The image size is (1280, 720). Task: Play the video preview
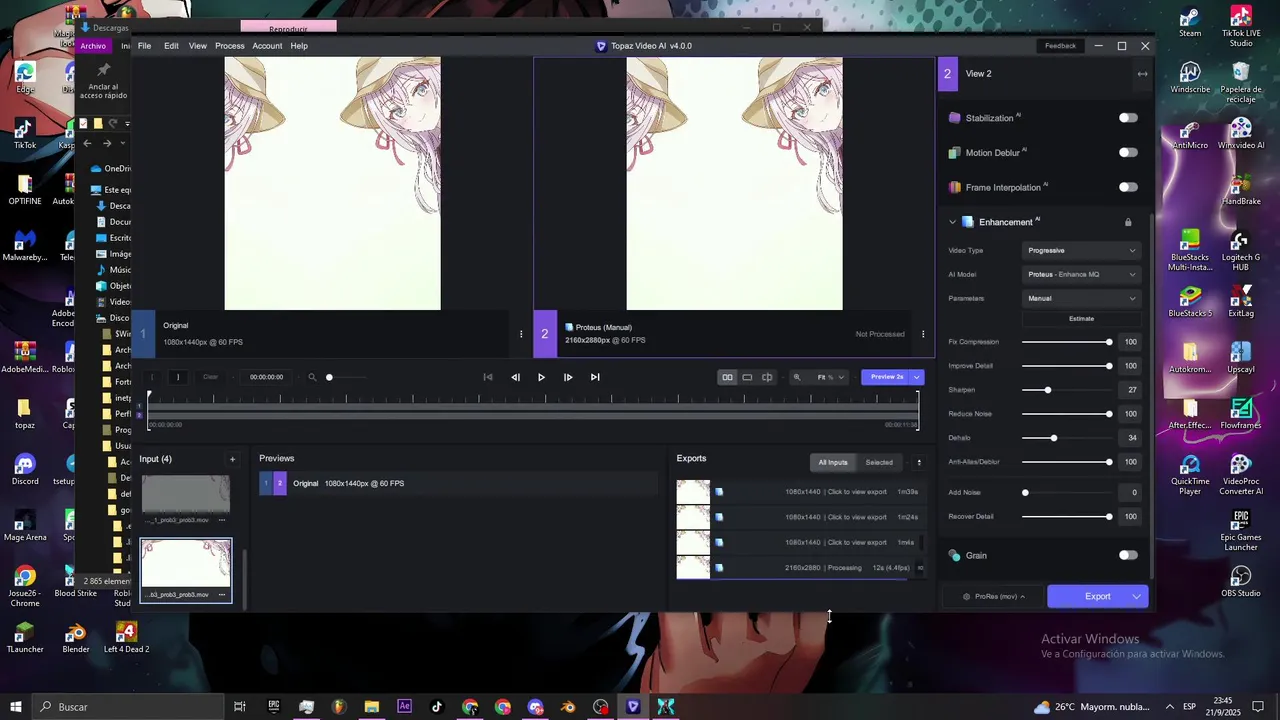click(541, 377)
